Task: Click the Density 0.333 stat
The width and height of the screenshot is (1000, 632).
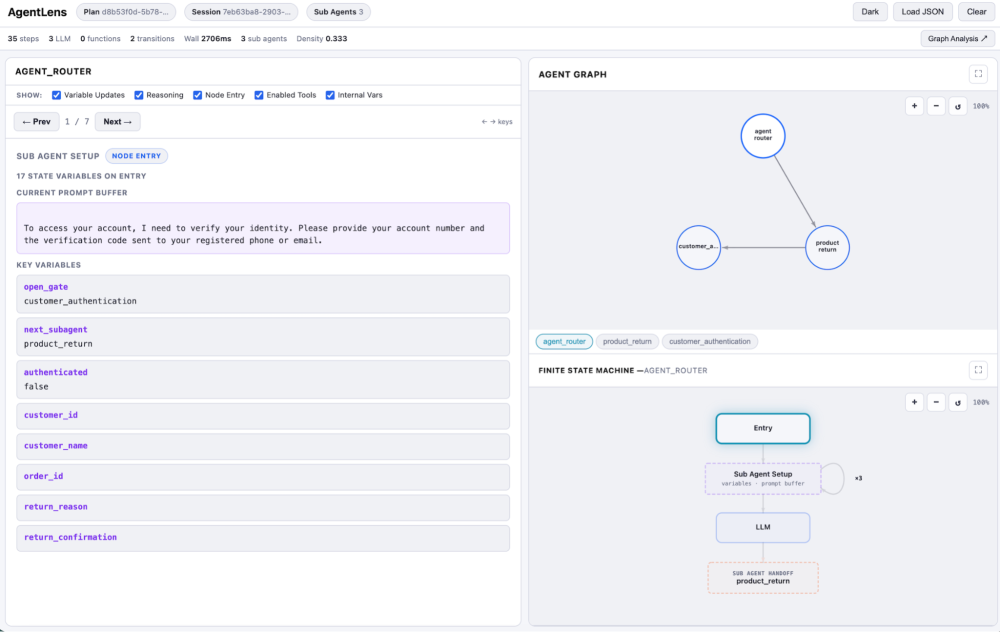Action: [321, 38]
